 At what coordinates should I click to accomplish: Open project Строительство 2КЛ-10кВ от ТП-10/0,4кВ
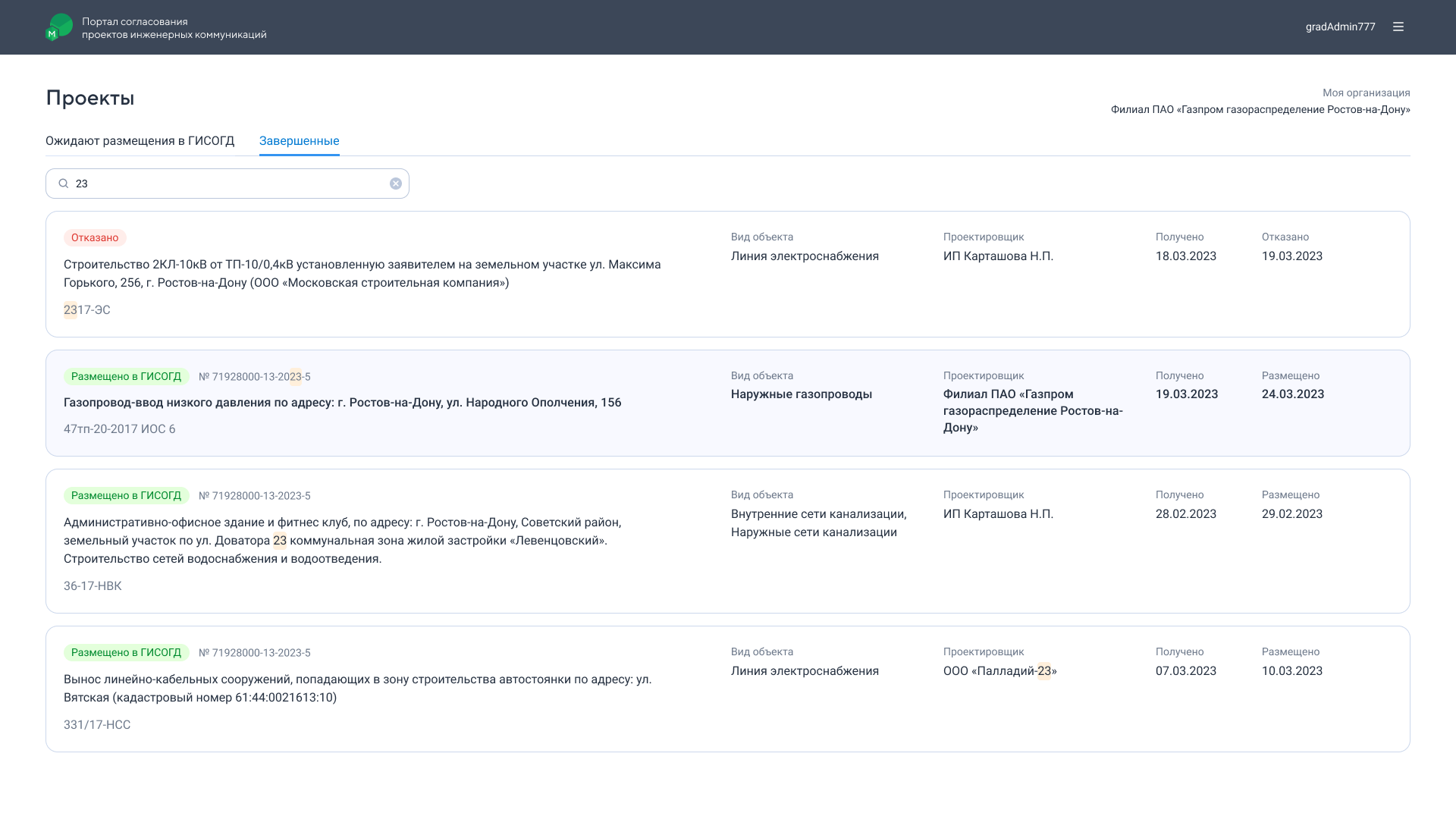[x=362, y=274]
